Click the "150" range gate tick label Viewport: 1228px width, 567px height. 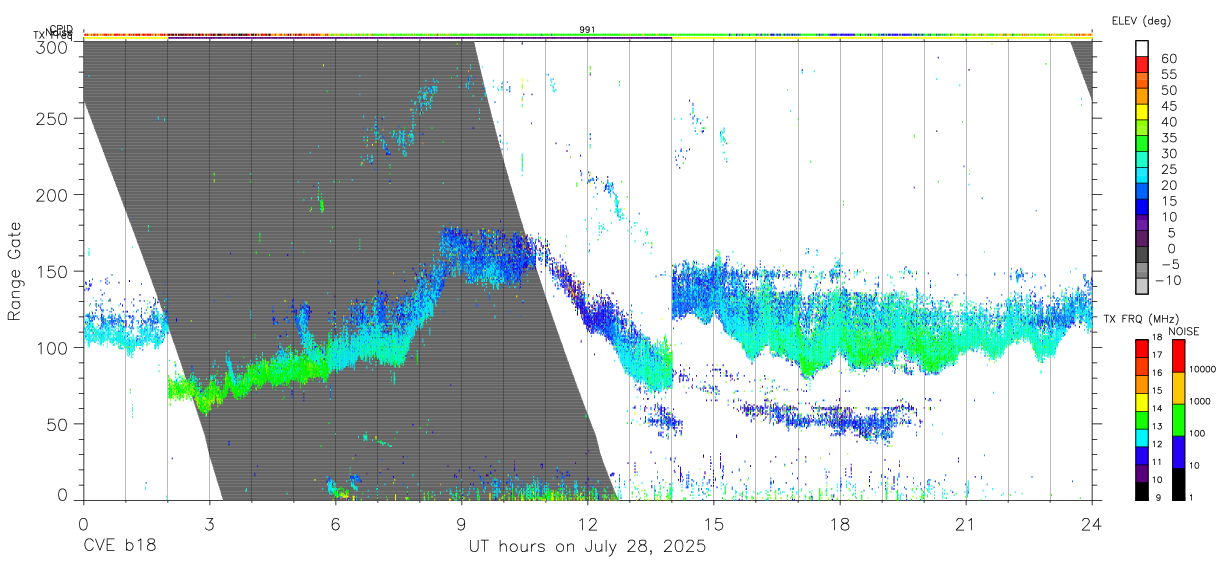pyautogui.click(x=53, y=271)
